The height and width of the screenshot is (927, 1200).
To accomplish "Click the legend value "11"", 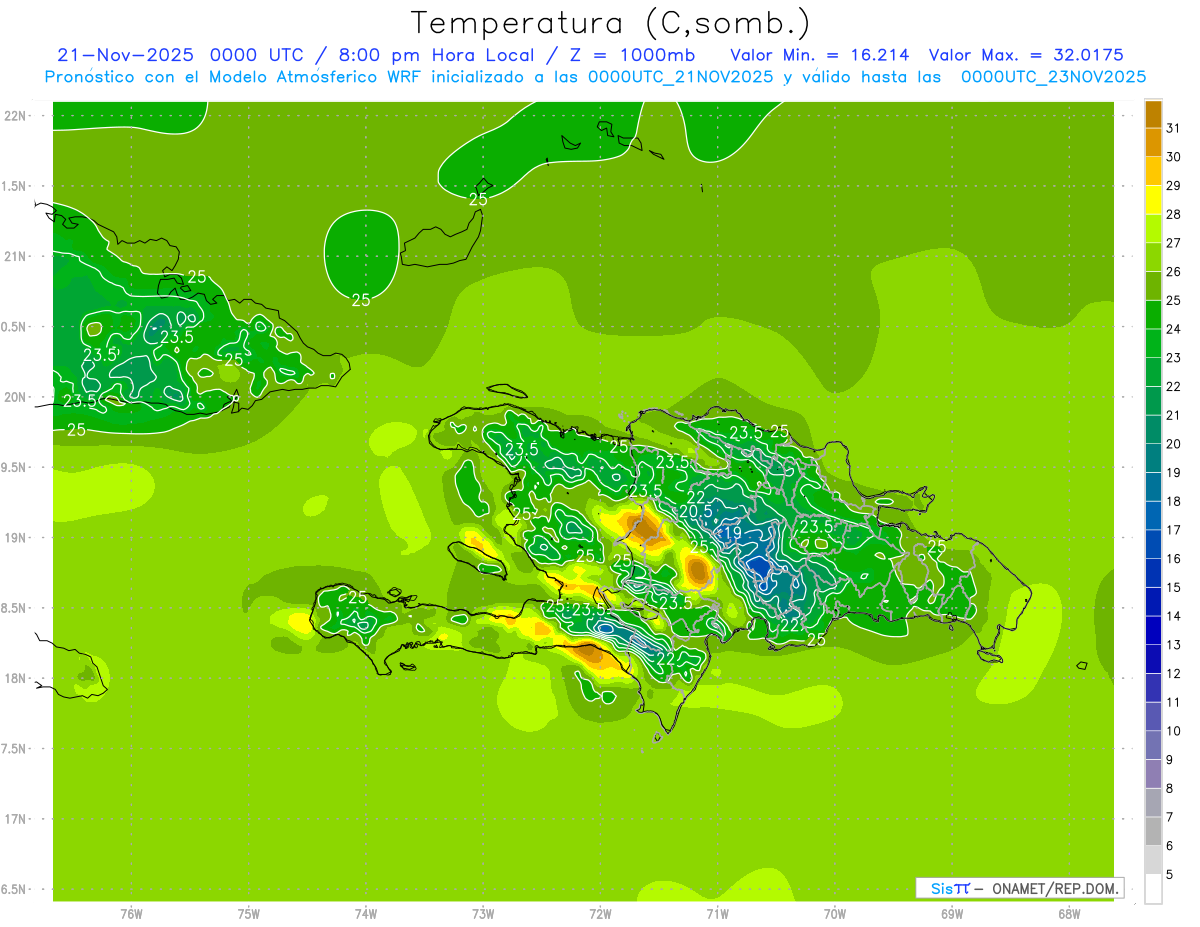I will click(x=1173, y=703).
